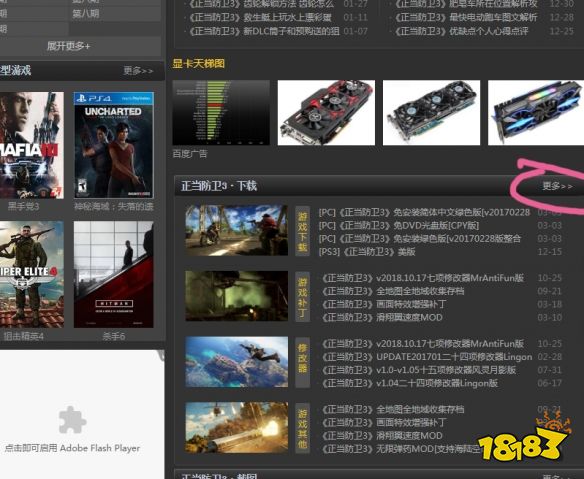584x479 pixels.
Task: Open 画面特效增强补丁 link under 游戏其他
Action: pyautogui.click(x=384, y=423)
